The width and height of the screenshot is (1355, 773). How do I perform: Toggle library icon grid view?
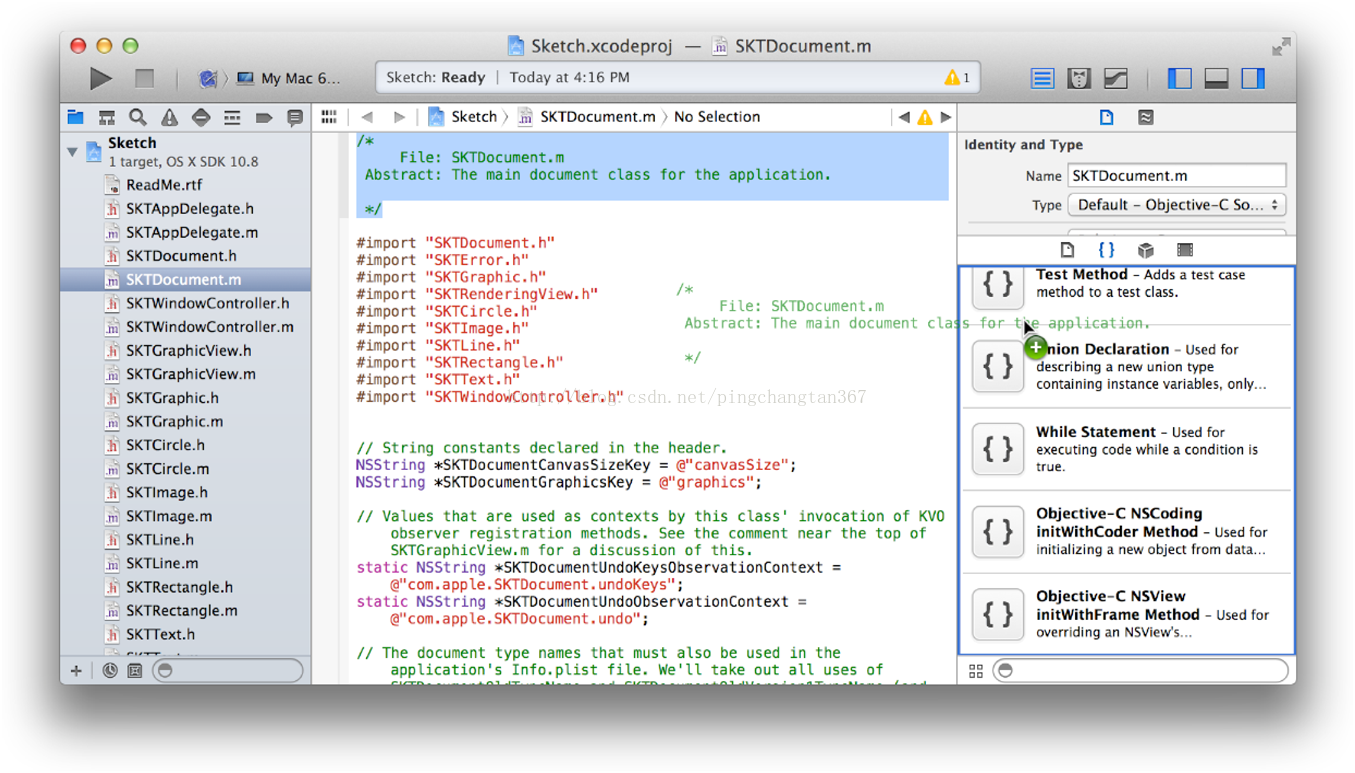tap(976, 671)
